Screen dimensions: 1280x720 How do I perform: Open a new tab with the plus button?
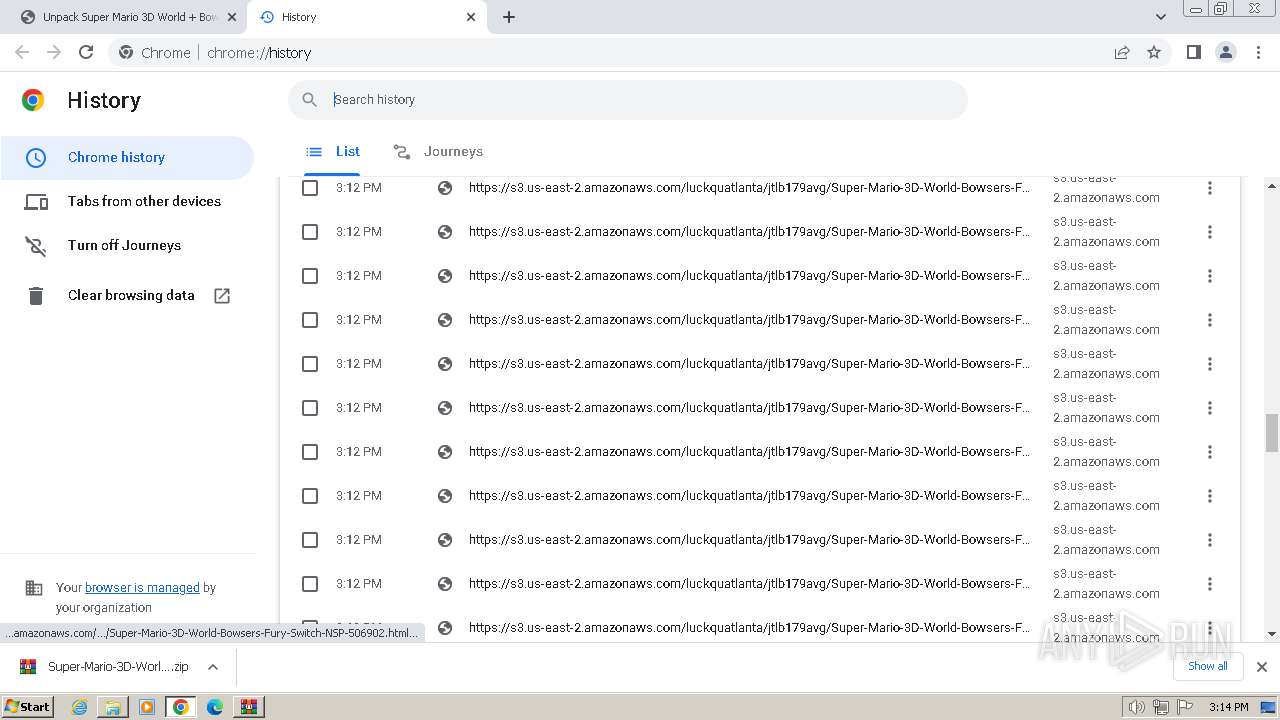click(x=509, y=17)
